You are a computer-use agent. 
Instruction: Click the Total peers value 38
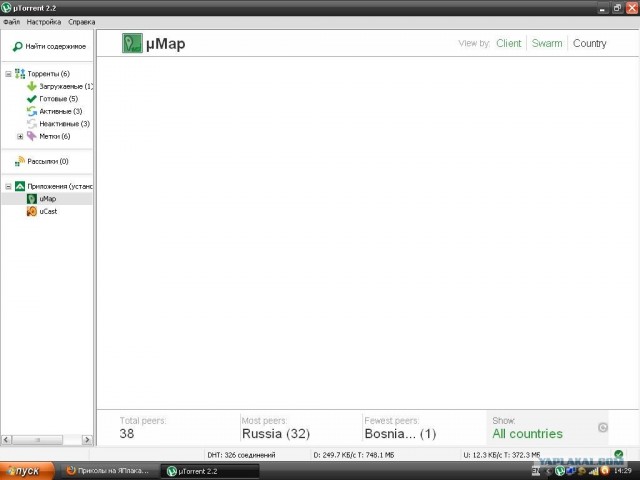pos(127,433)
